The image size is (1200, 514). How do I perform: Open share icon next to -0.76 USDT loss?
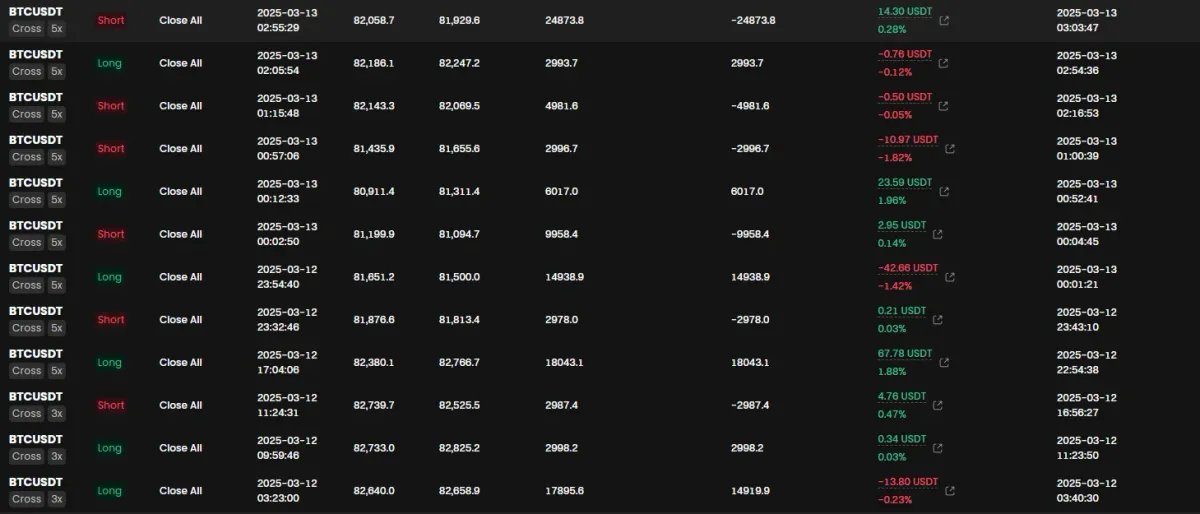pyautogui.click(x=943, y=63)
